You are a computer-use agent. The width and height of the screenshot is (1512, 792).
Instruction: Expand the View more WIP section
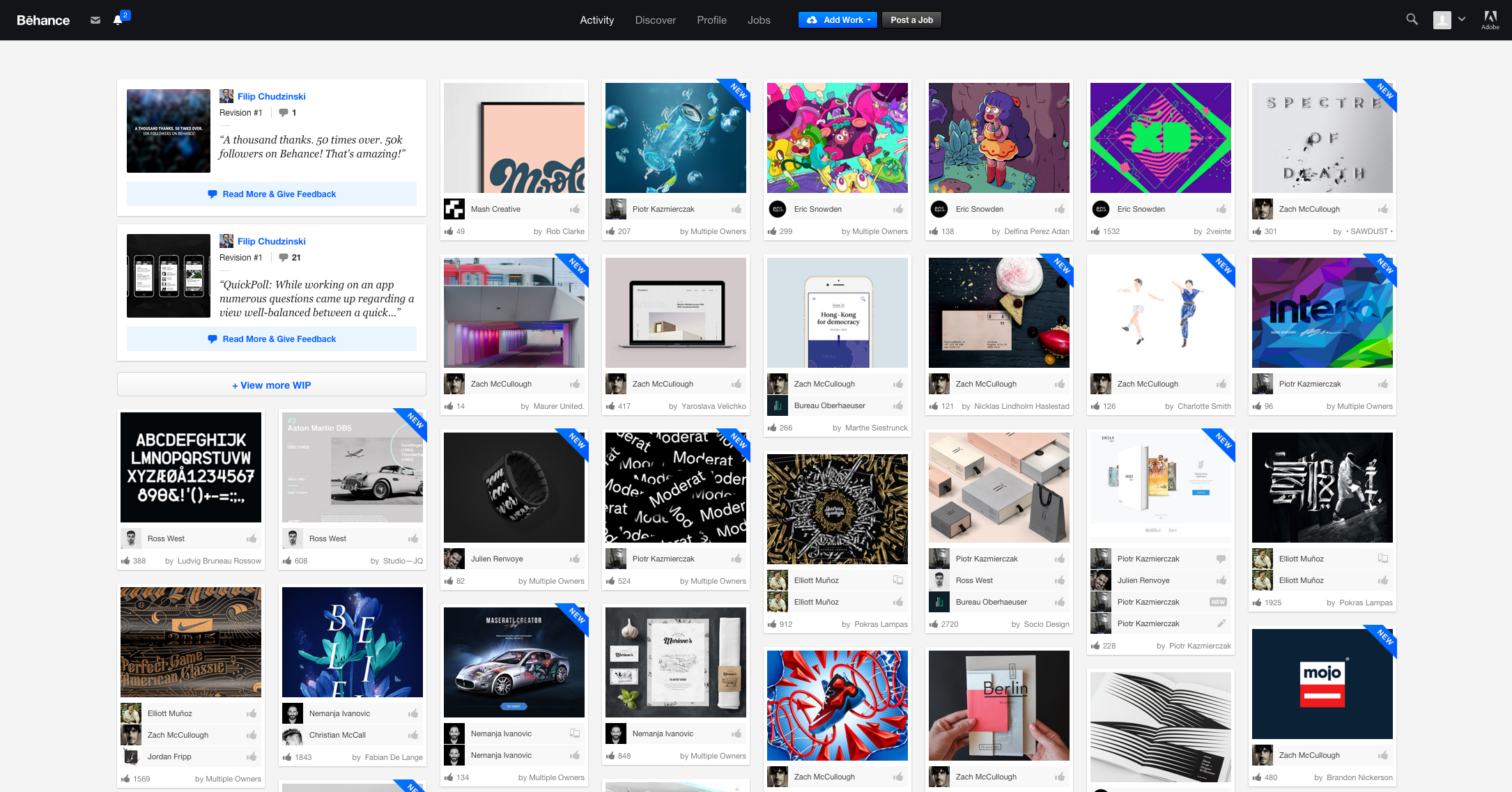[272, 385]
